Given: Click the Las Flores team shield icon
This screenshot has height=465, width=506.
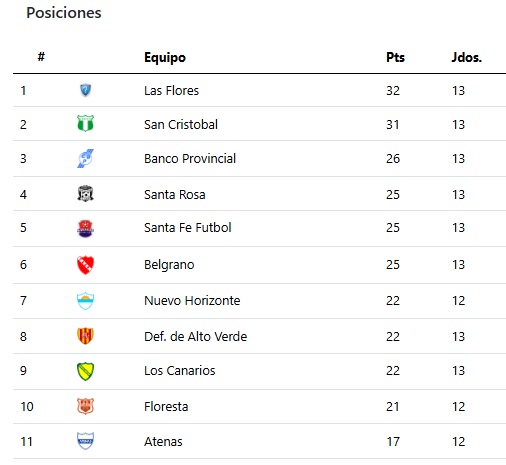Looking at the screenshot, I should [85, 90].
